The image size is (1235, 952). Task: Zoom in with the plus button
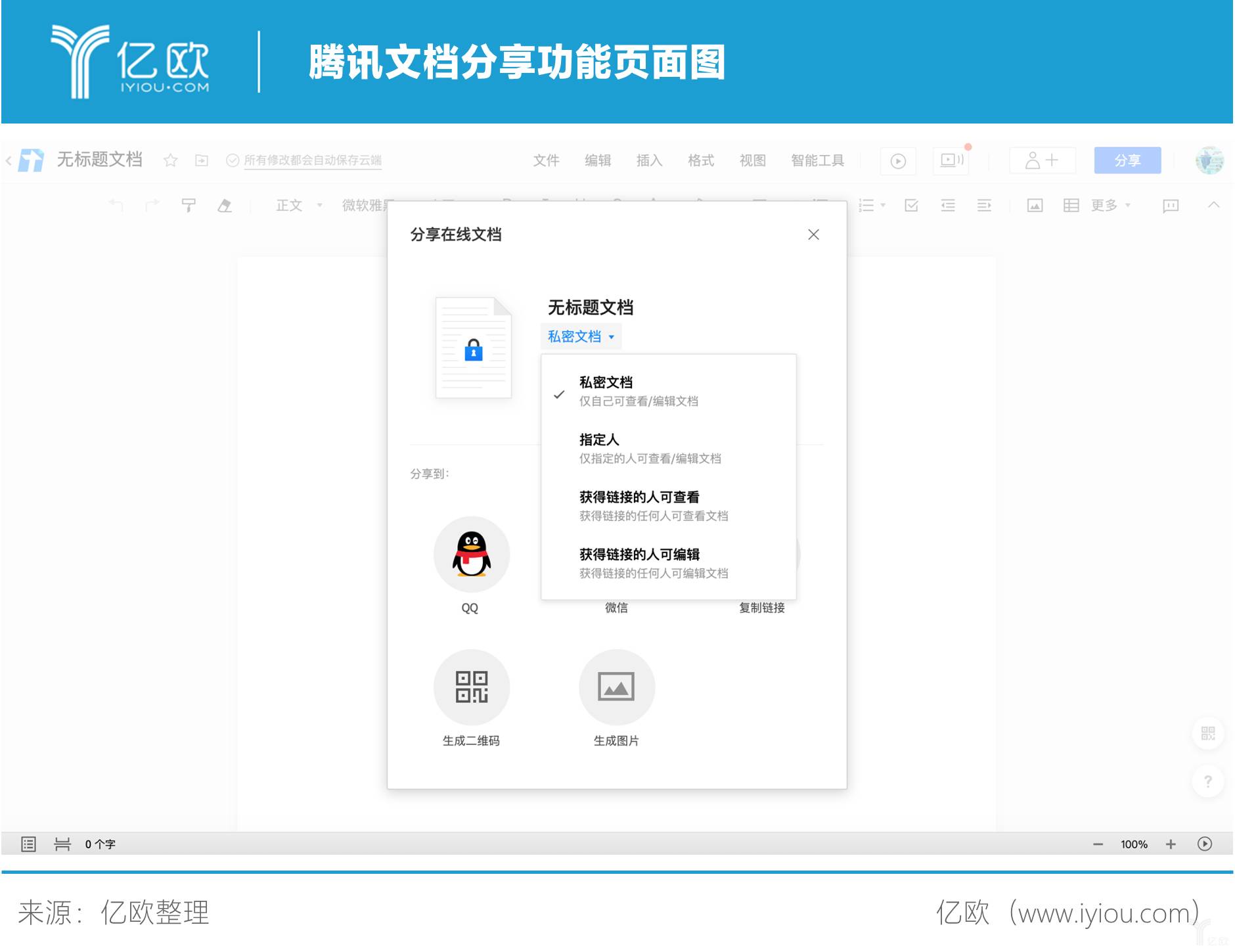point(1171,844)
